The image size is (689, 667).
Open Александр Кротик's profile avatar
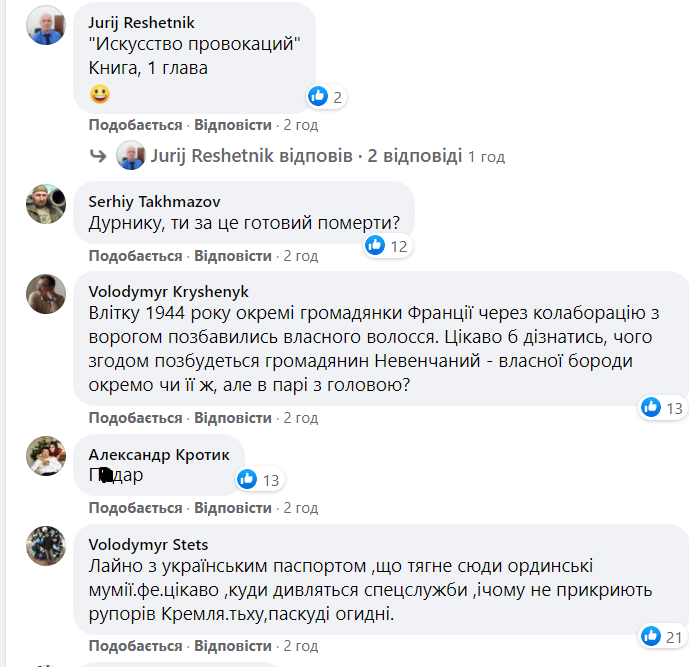[46, 456]
